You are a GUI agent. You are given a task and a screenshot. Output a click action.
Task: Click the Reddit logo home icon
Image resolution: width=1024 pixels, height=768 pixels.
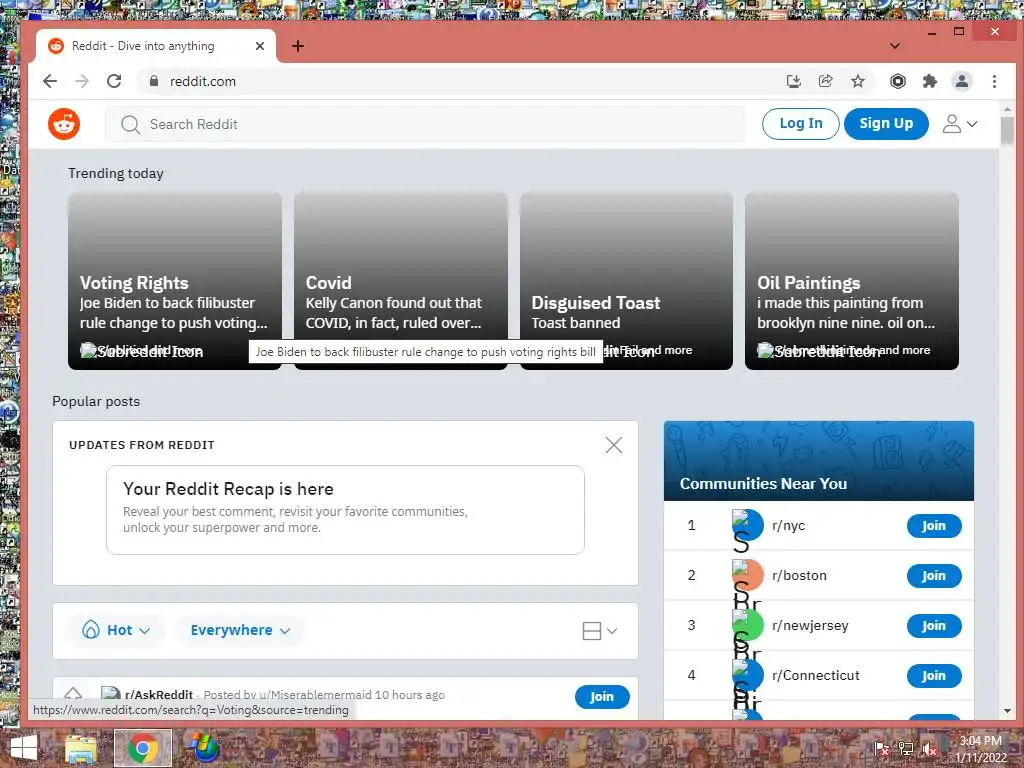tap(64, 123)
